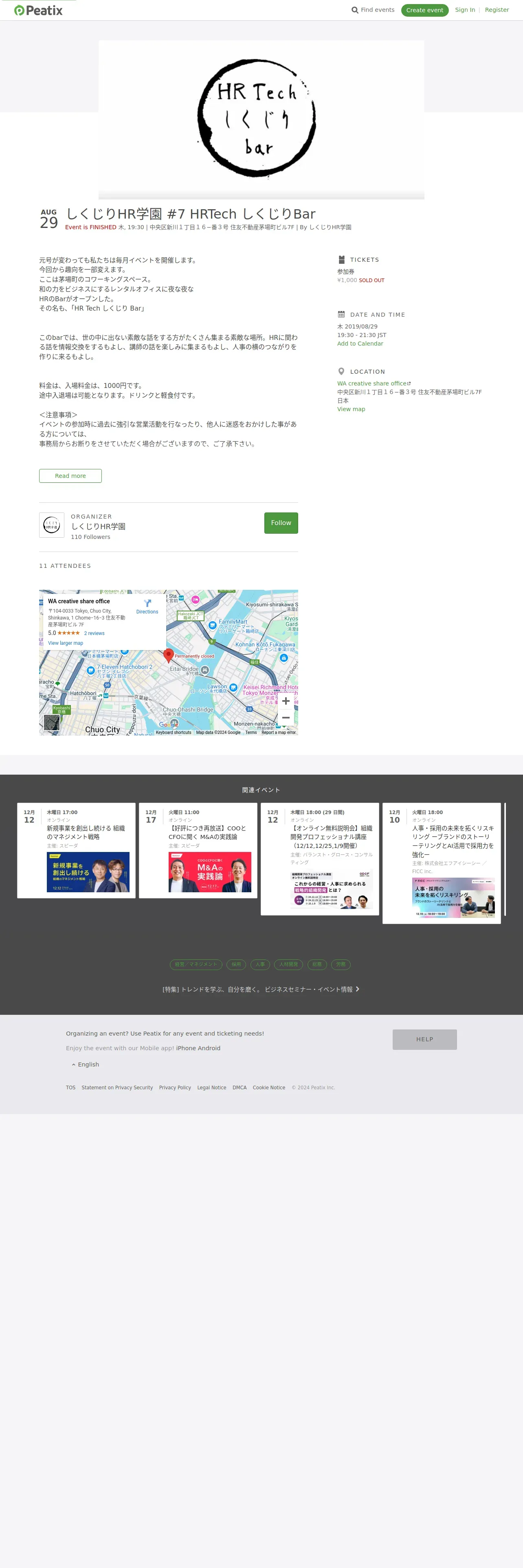523x1568 pixels.
Task: Follow the しくじりHR学園 organizer
Action: [281, 523]
